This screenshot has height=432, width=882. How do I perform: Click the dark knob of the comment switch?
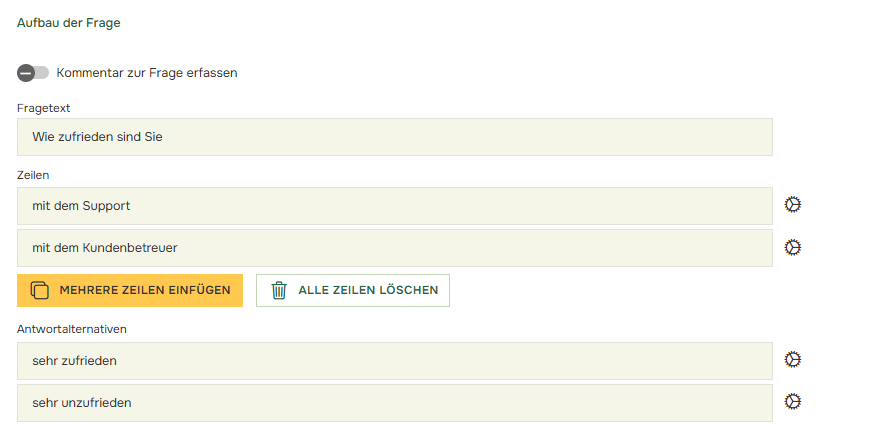(26, 73)
